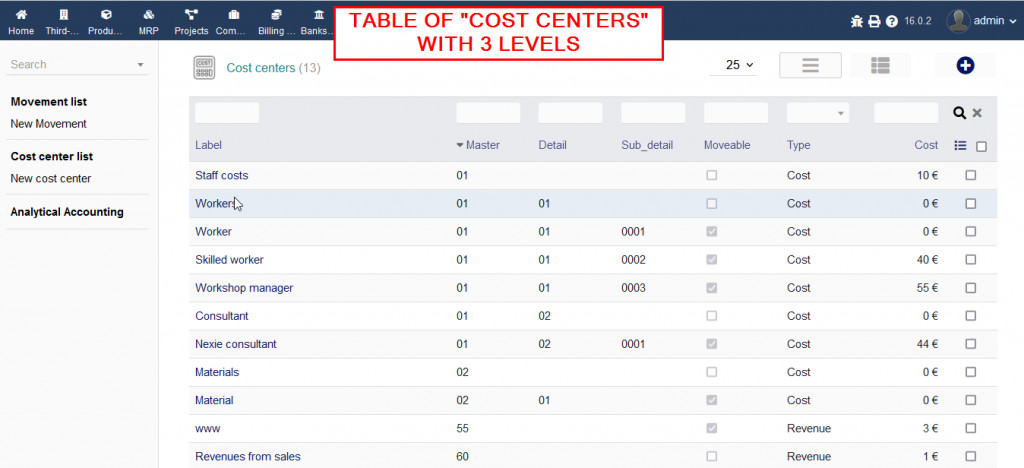The image size is (1024, 468).
Task: Go to the MRP top menu
Action: click(x=149, y=22)
